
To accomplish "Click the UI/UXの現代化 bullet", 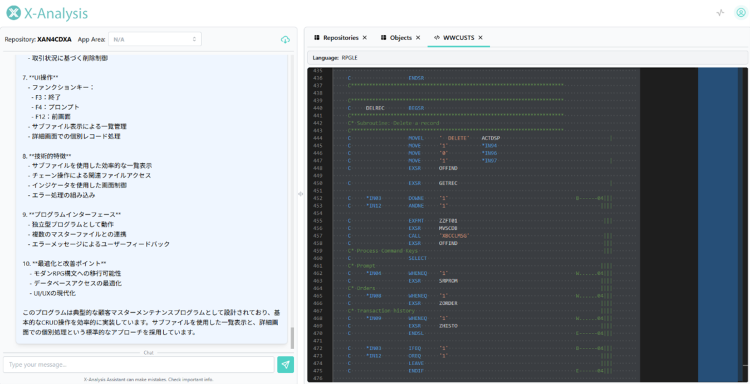I will coord(52,293).
